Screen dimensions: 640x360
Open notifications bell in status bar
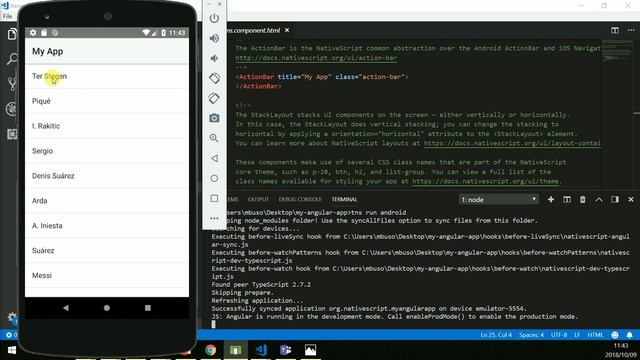(x=629, y=335)
